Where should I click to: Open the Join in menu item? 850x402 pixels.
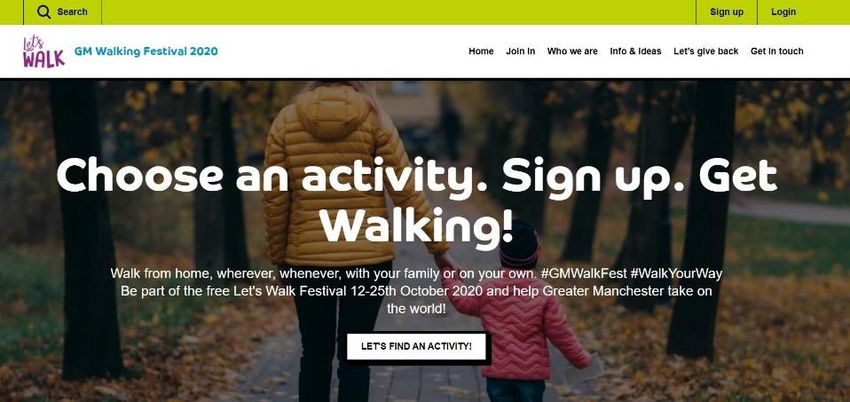tap(520, 51)
